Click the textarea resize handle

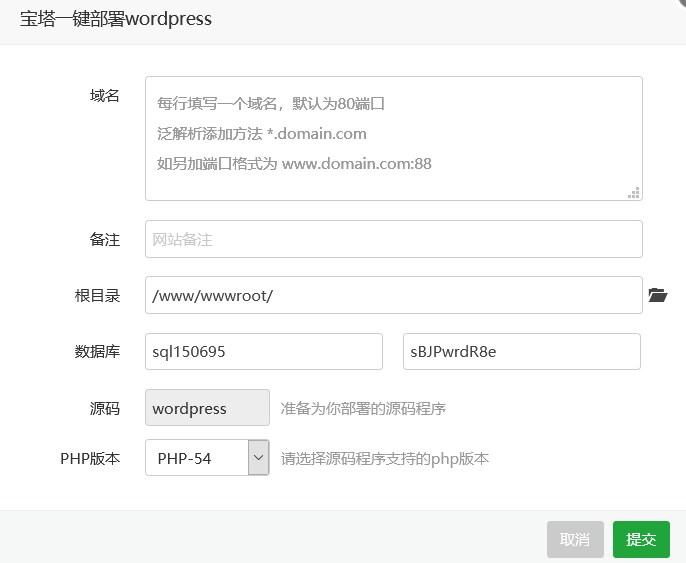tap(634, 192)
